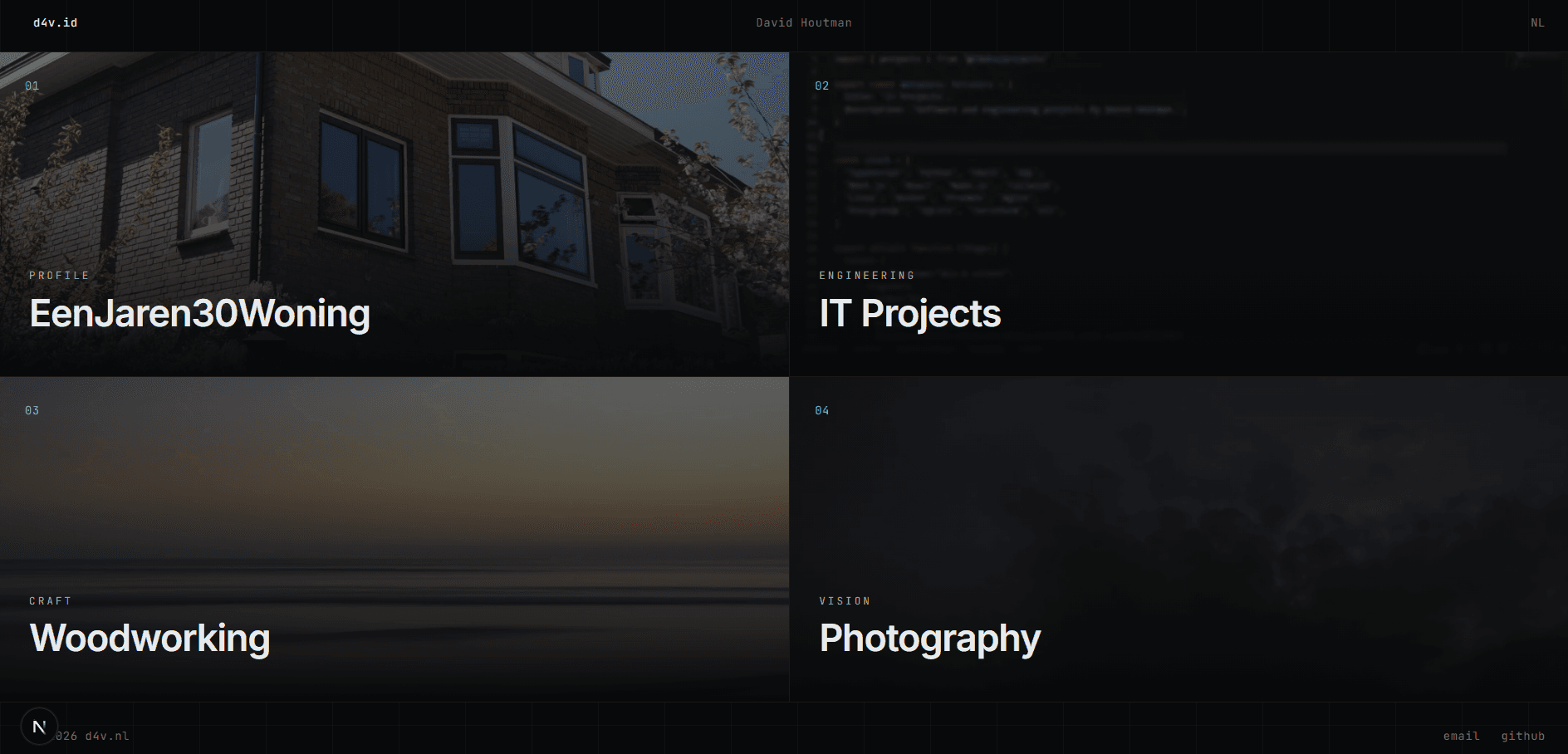
Task: Click the VISION label above Photography
Action: click(x=845, y=601)
